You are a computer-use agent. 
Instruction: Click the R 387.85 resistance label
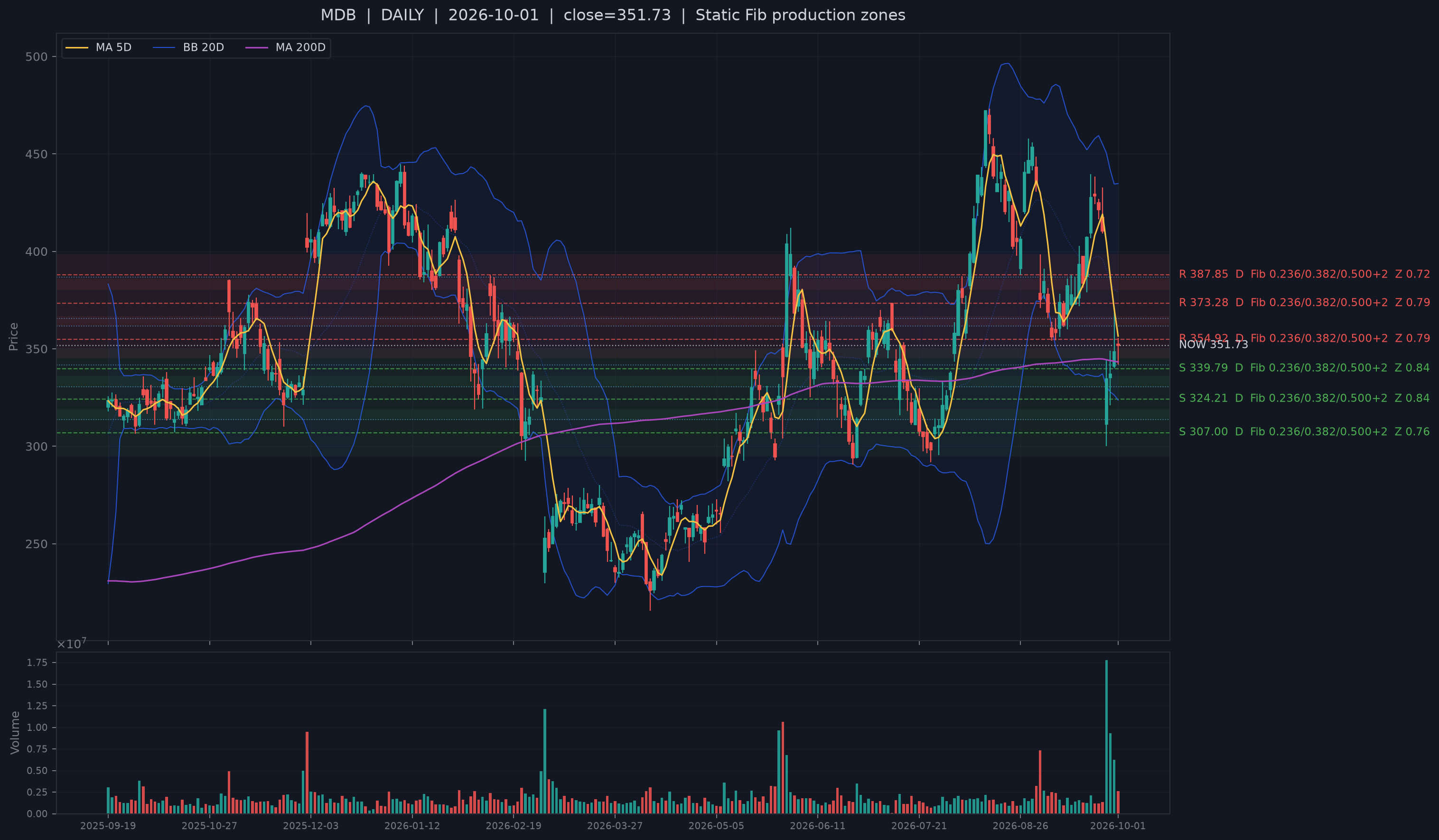(x=1304, y=274)
